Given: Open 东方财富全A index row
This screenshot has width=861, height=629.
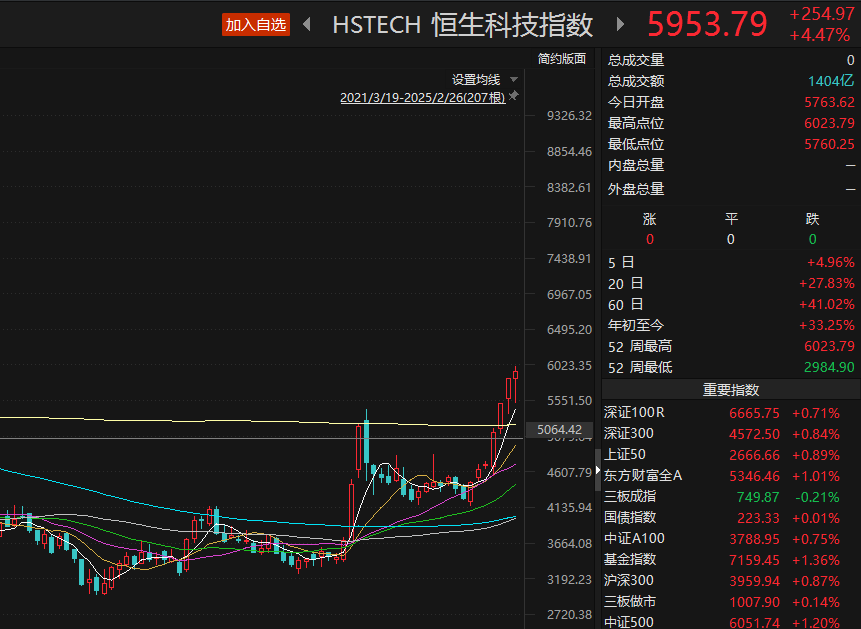Looking at the screenshot, I should pos(643,476).
